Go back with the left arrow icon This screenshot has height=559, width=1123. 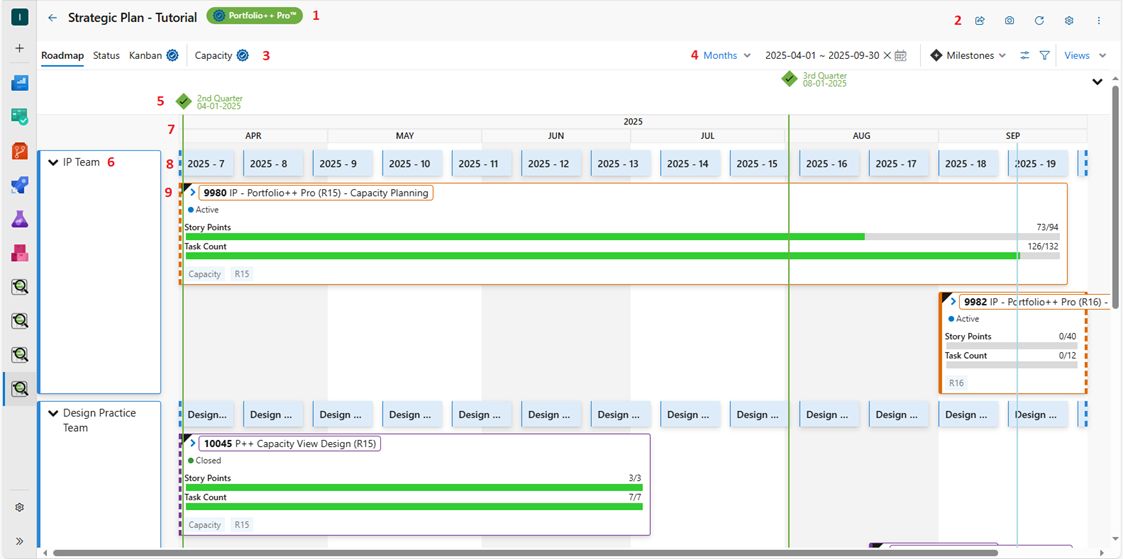tap(52, 18)
